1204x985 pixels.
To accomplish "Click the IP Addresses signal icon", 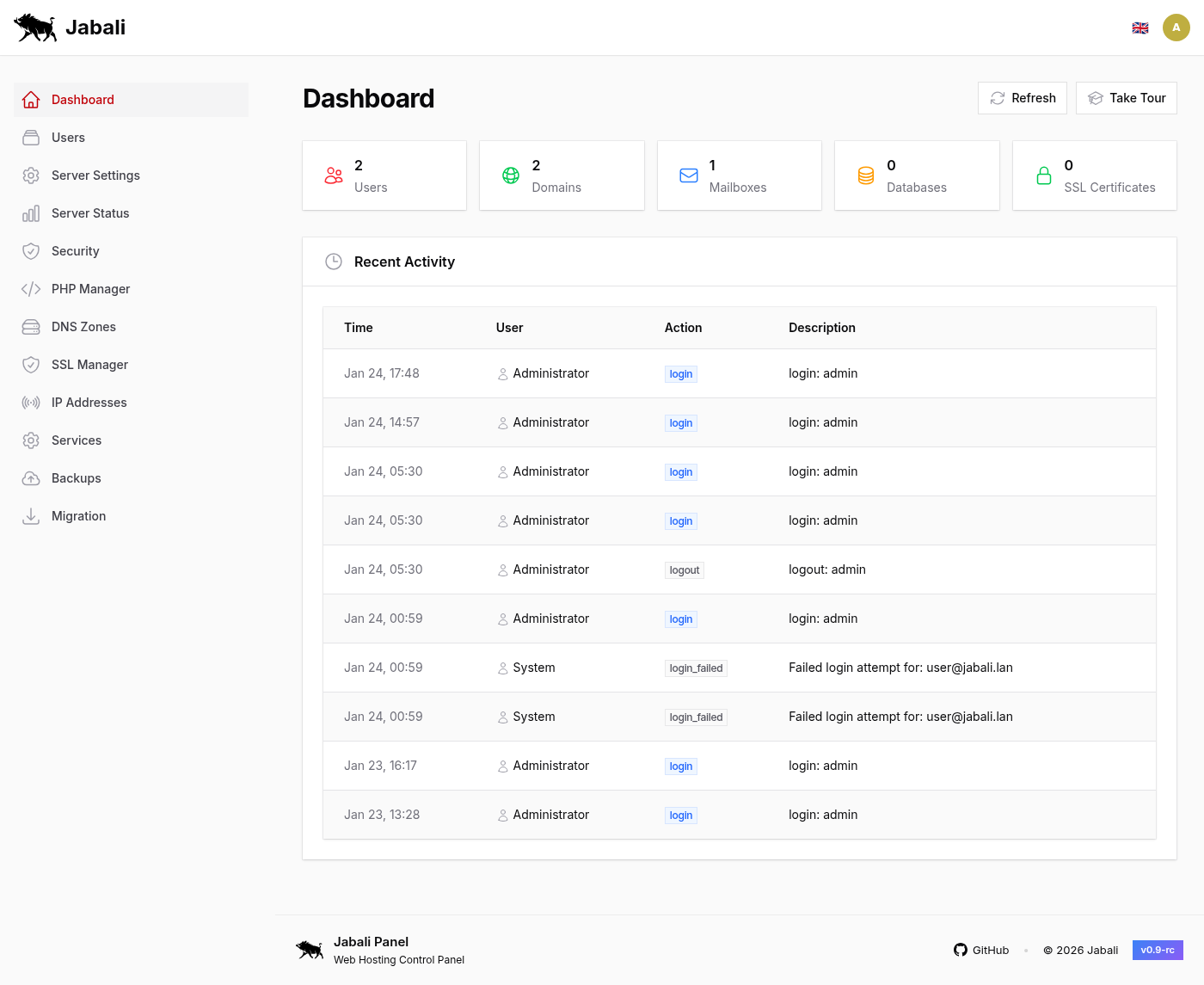I will (x=31, y=403).
